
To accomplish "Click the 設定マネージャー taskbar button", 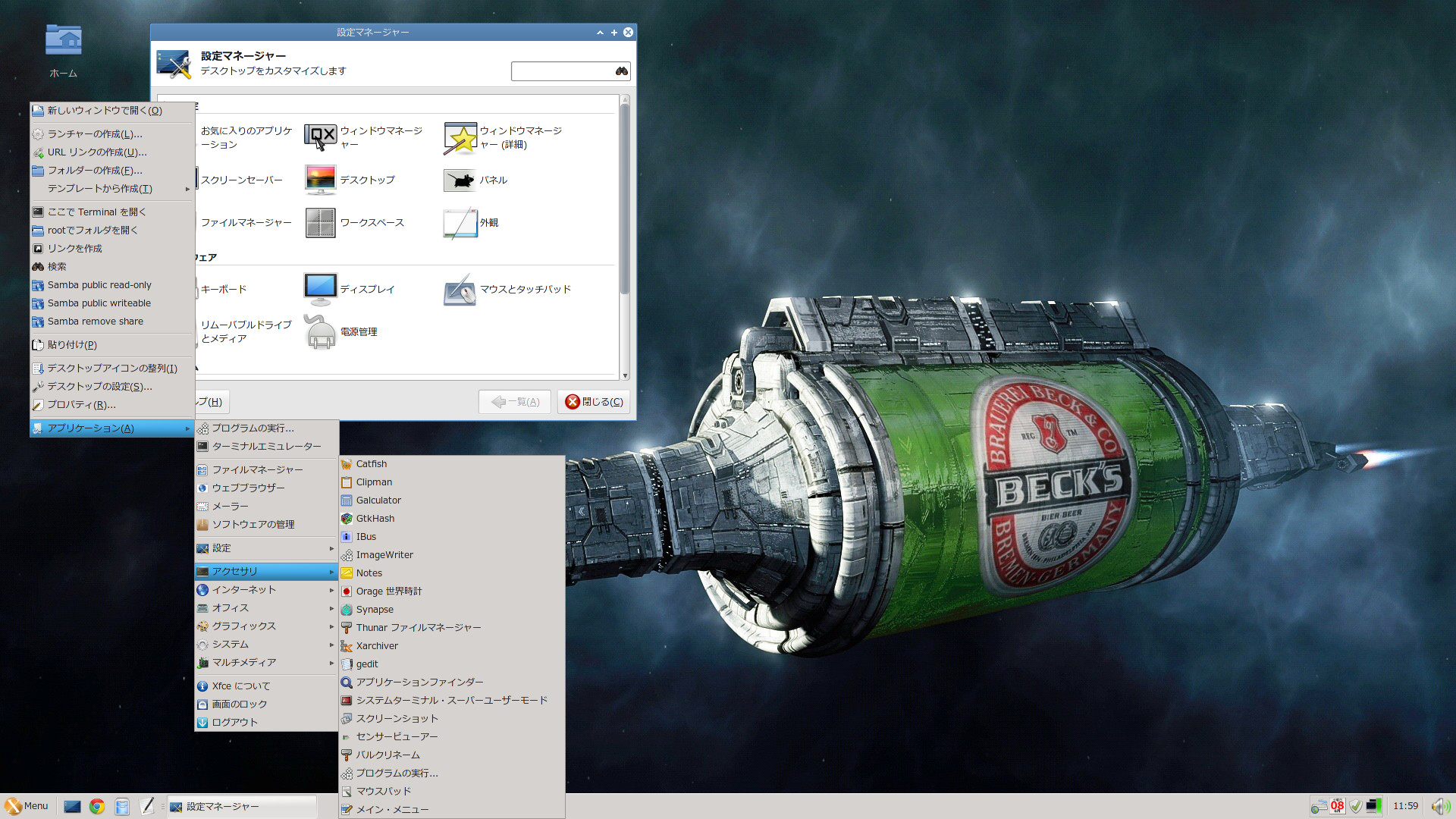I will [x=241, y=807].
